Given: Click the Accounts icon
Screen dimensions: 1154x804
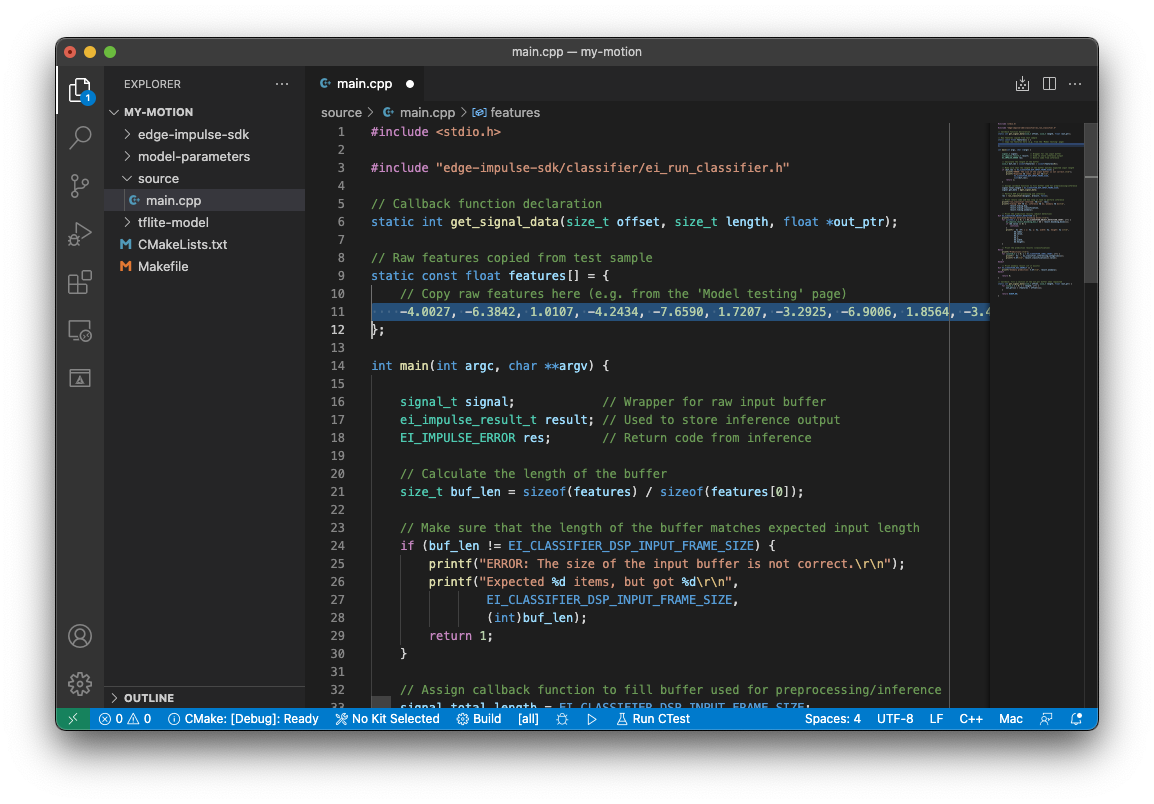Looking at the screenshot, I should point(80,636).
